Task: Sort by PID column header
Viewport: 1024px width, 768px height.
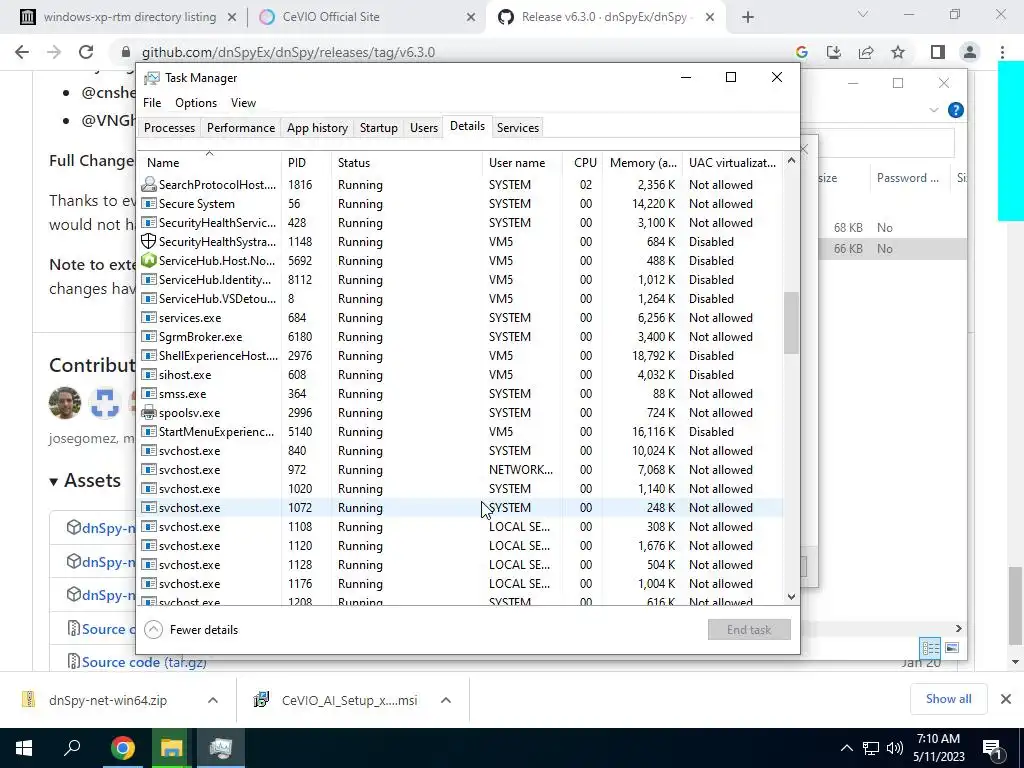Action: click(306, 163)
